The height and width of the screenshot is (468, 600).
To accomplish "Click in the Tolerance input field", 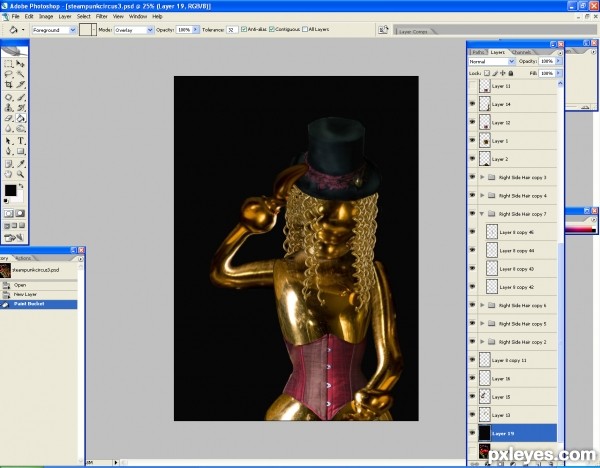I will click(232, 30).
